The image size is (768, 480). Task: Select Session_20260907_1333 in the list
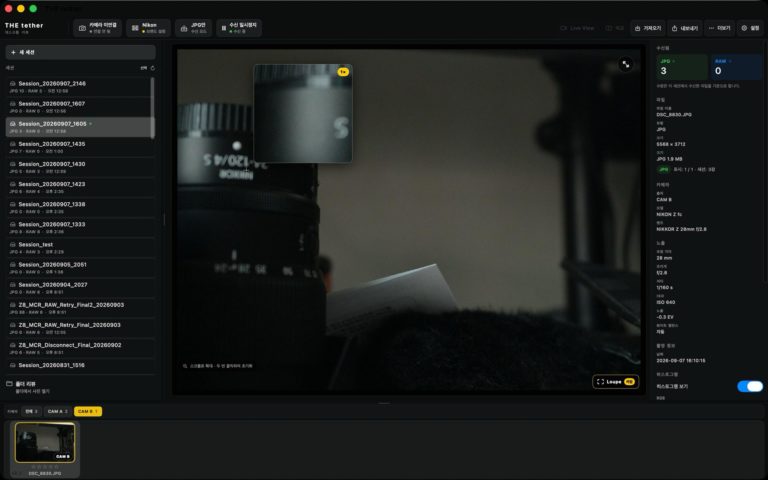coord(78,227)
